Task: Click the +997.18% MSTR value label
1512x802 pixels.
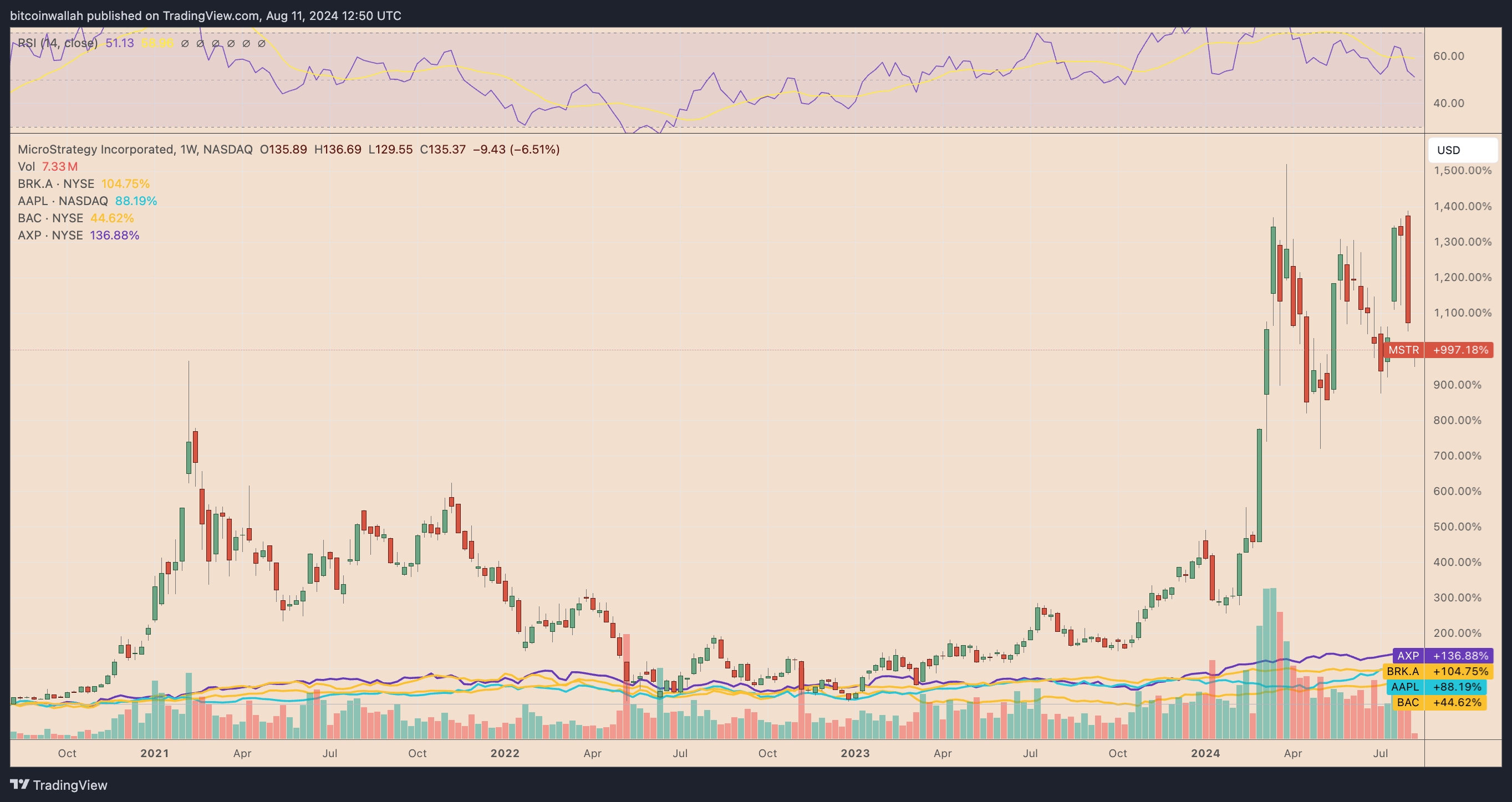Action: tap(1460, 350)
